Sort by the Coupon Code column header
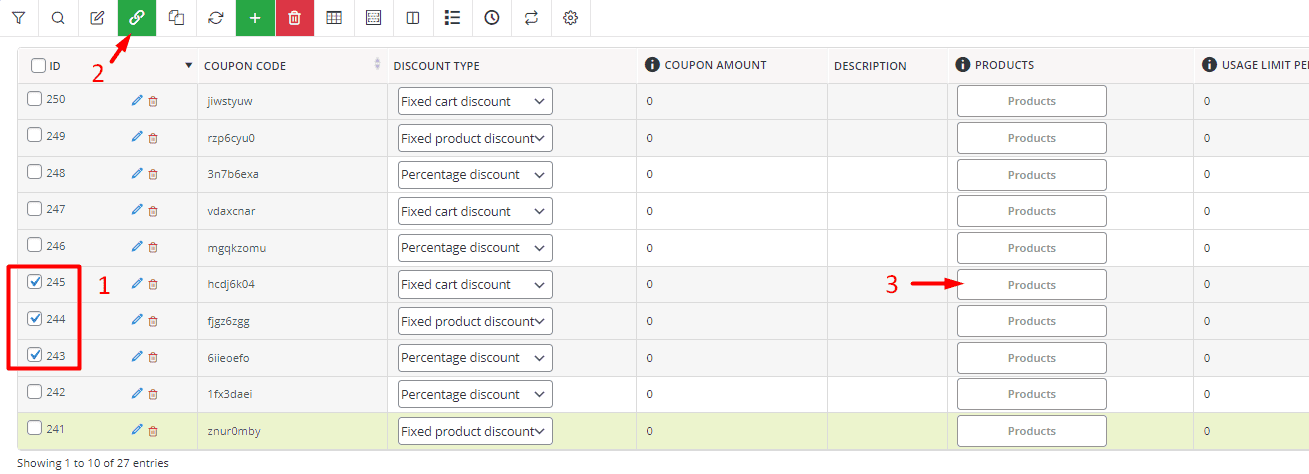 (x=245, y=66)
